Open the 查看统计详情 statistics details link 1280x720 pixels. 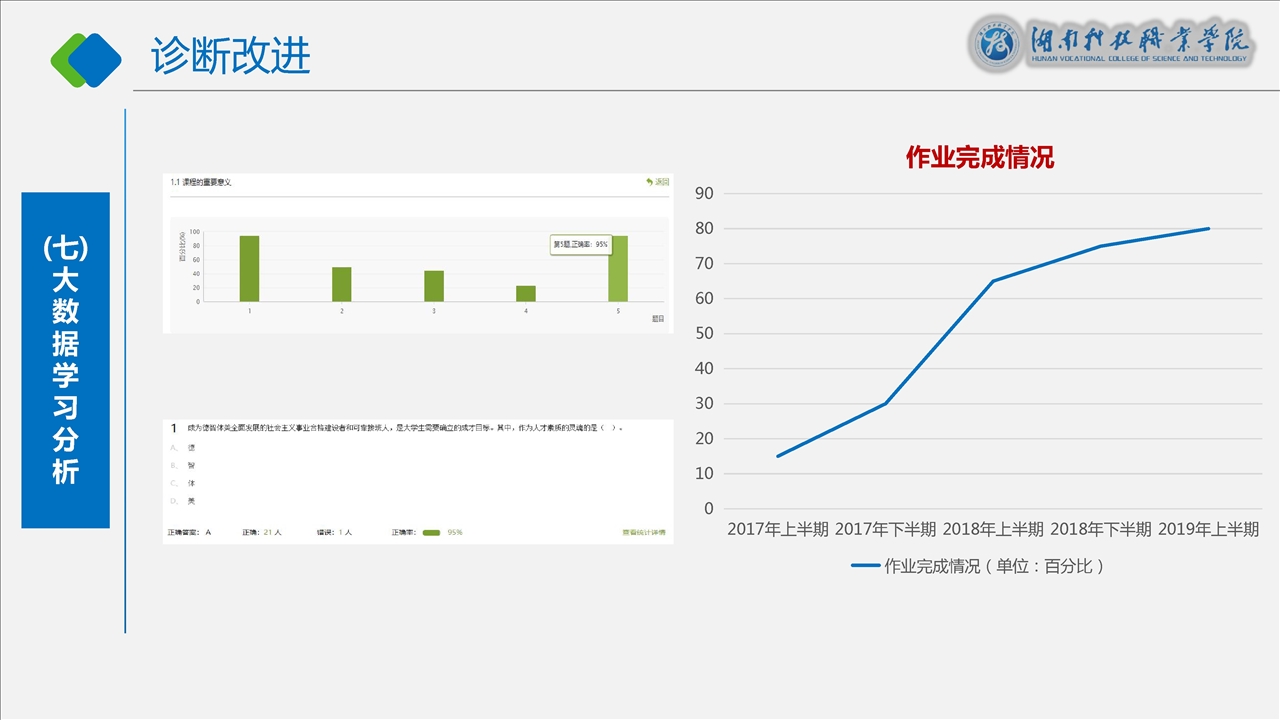coord(643,533)
